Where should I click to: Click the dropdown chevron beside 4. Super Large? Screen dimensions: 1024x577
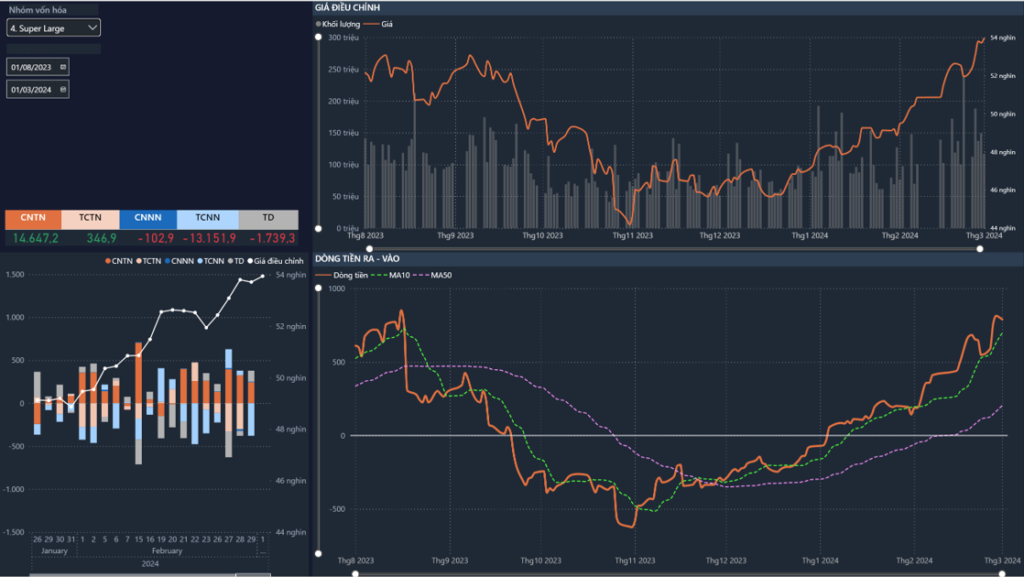pyautogui.click(x=93, y=28)
